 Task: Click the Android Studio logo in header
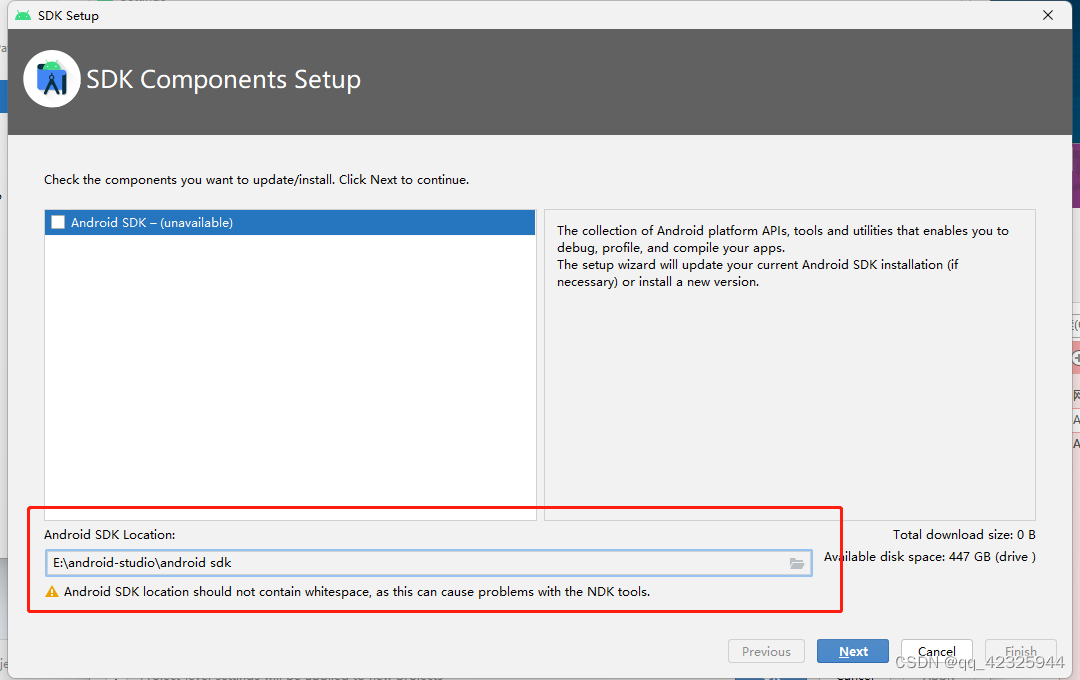click(x=52, y=79)
